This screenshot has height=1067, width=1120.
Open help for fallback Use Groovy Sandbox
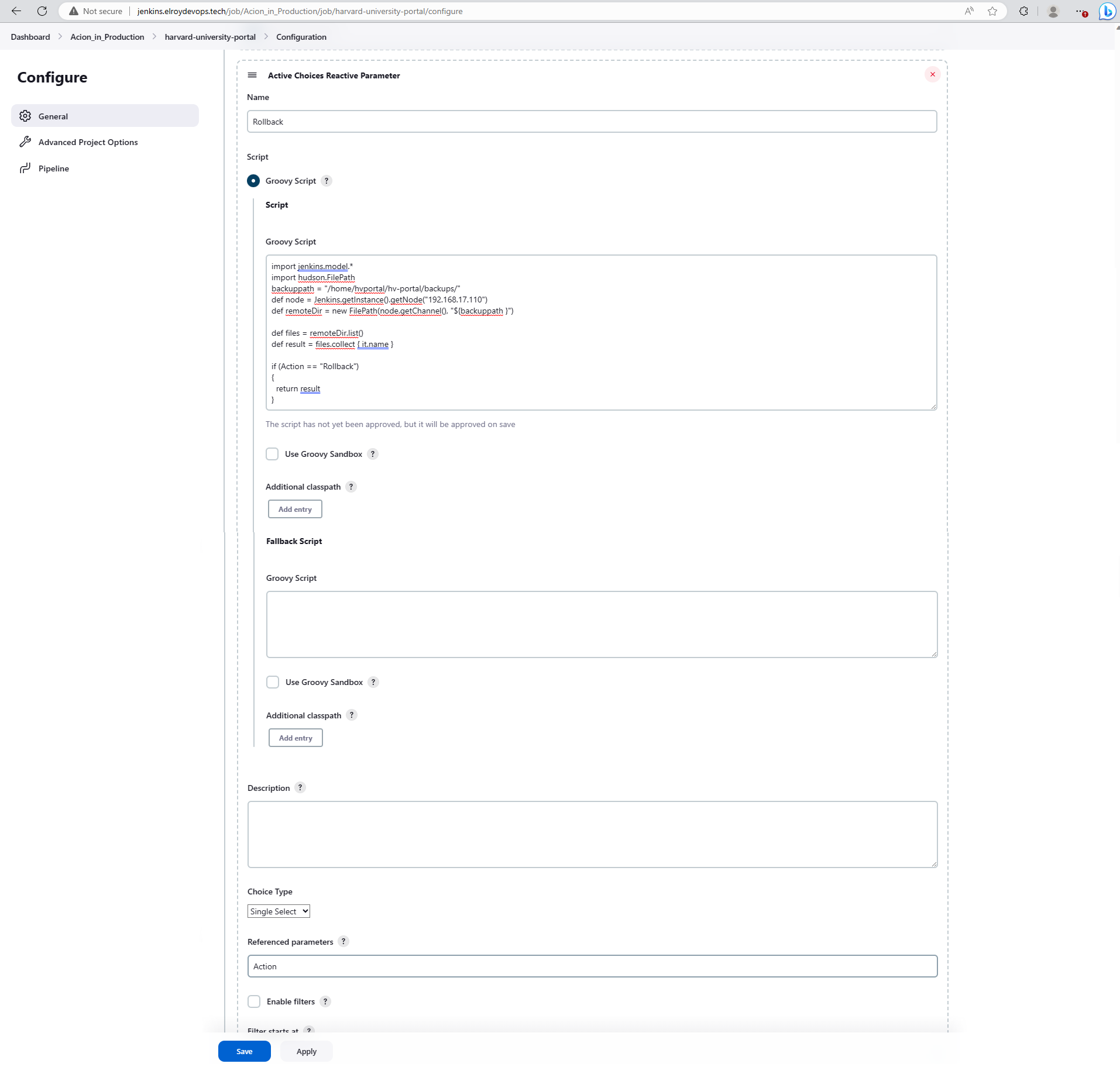373,682
